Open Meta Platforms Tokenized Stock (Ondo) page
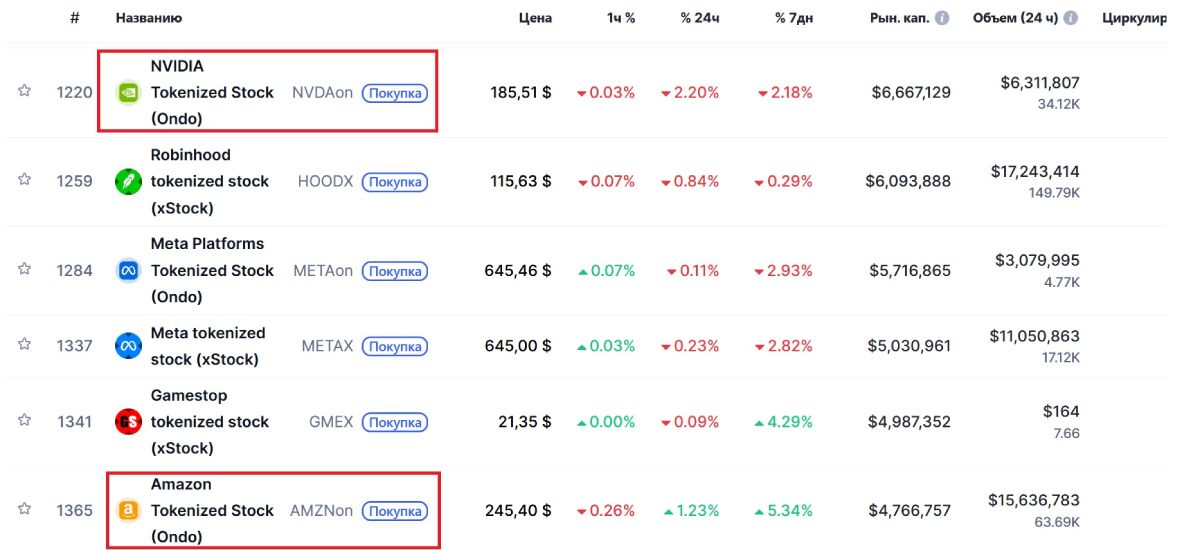This screenshot has width=1200, height=550. 212,270
